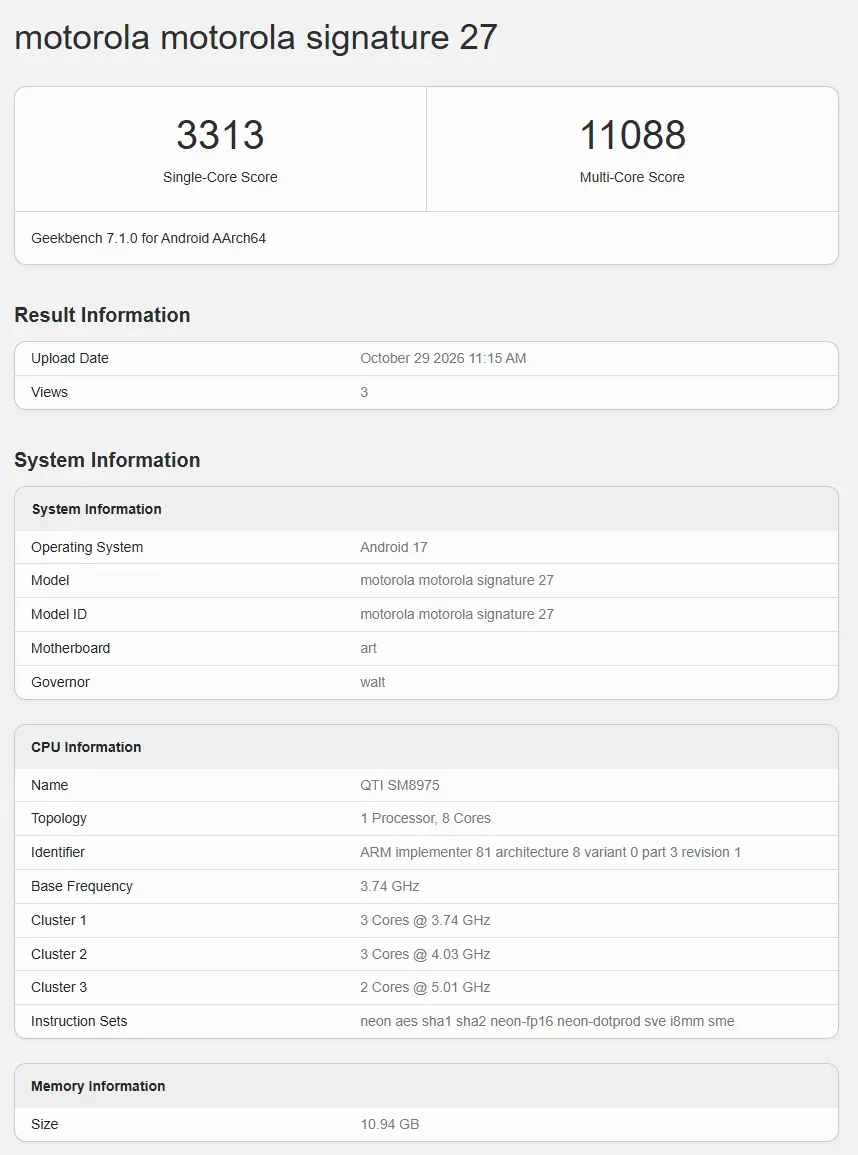Click the 'Cluster 2' row label

tap(59, 954)
